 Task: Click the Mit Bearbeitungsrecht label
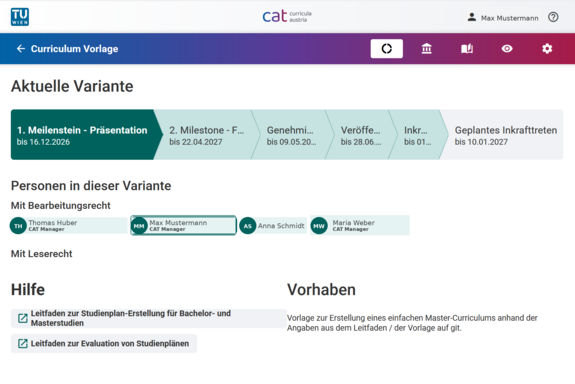click(61, 206)
